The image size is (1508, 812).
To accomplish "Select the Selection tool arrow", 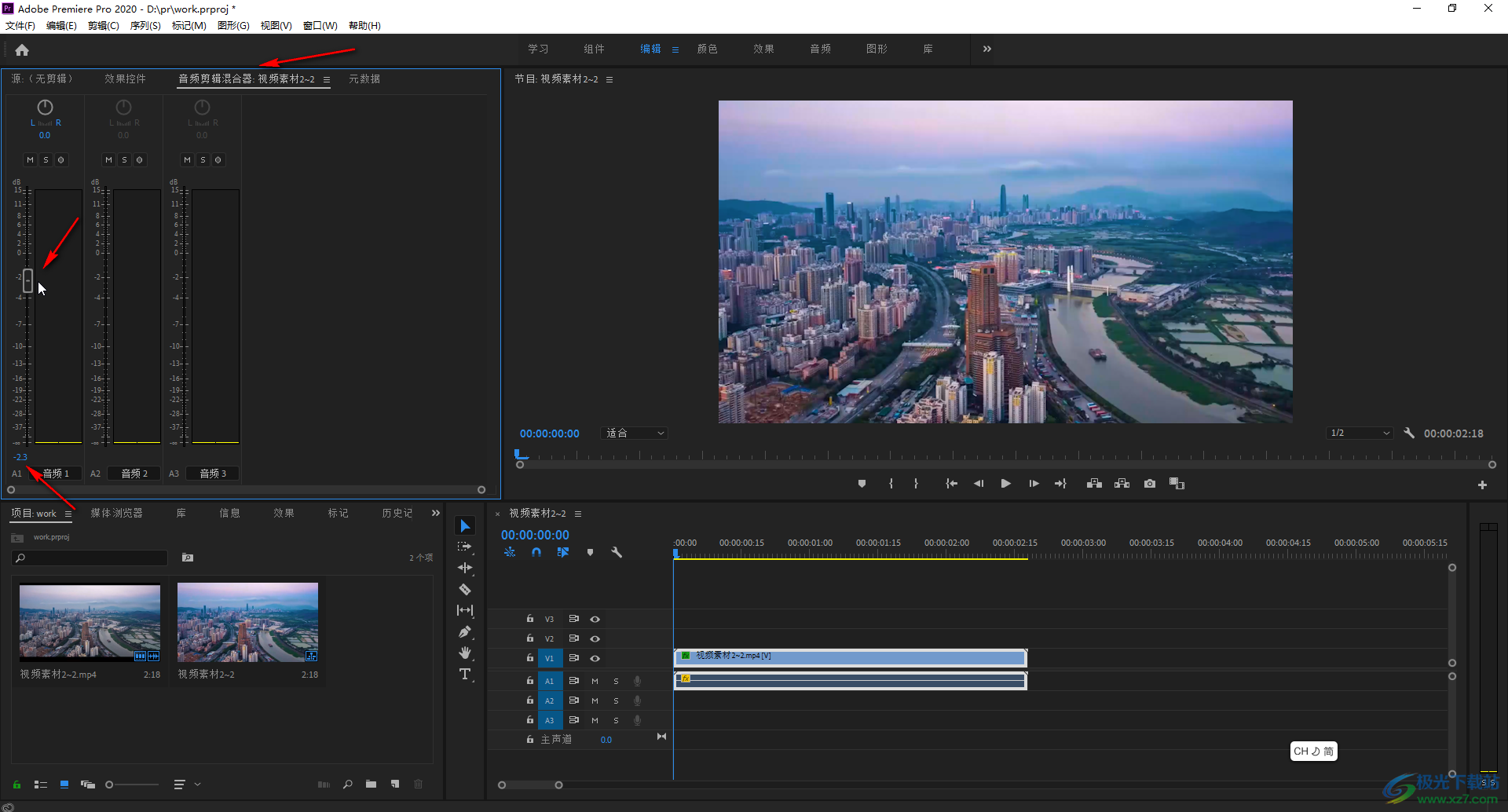I will click(x=465, y=525).
